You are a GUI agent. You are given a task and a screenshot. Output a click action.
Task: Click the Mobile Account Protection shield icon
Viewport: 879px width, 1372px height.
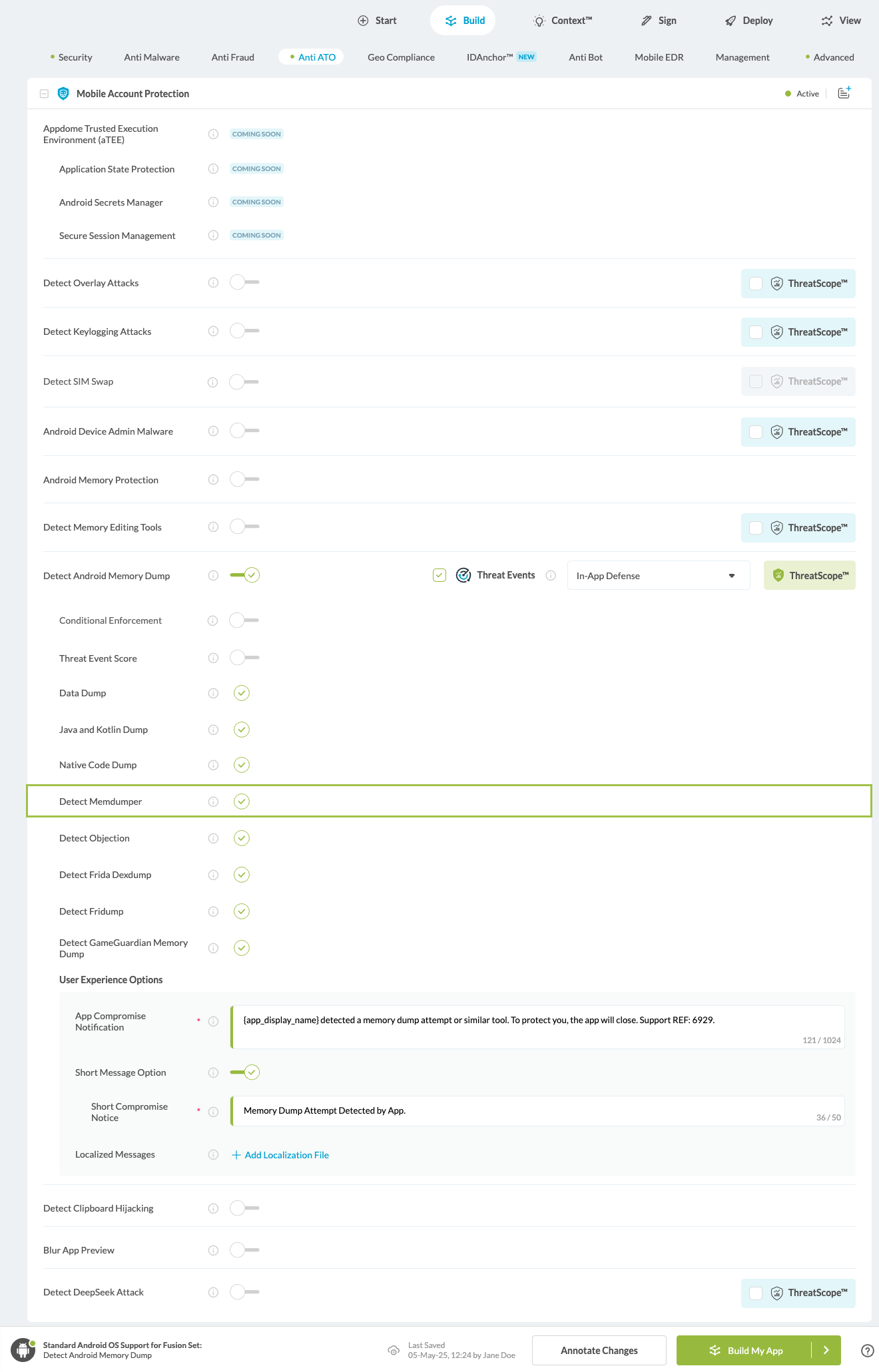point(63,93)
